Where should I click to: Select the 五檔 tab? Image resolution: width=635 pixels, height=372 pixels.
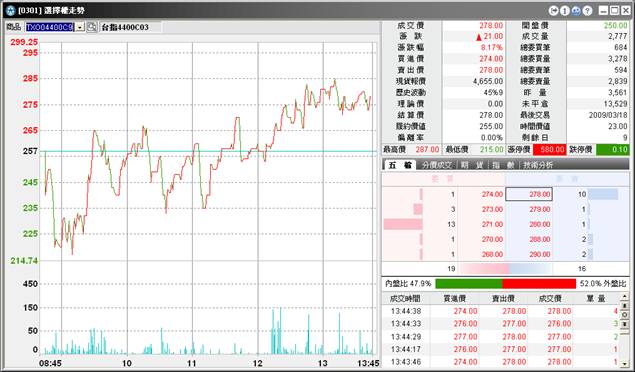(400, 165)
